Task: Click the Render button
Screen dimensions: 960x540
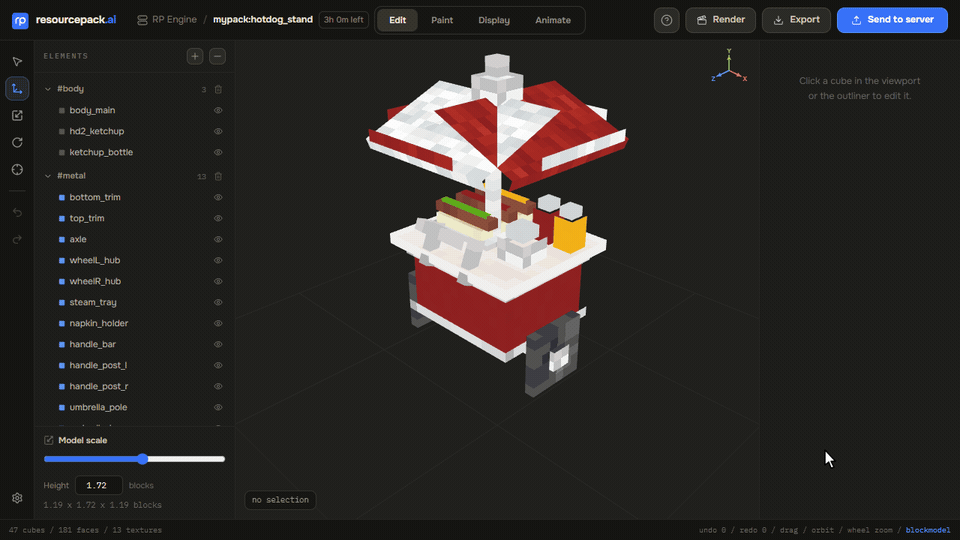Action: pyautogui.click(x=721, y=20)
